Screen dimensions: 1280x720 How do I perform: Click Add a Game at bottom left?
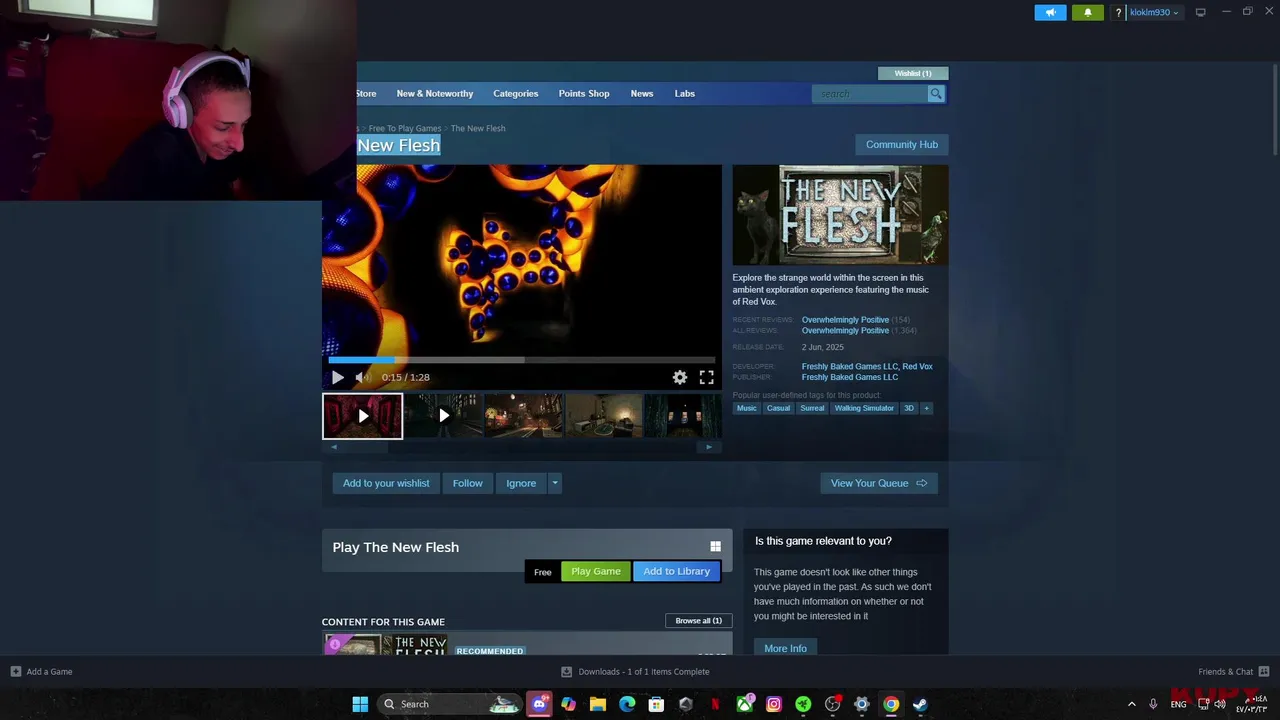(x=42, y=672)
